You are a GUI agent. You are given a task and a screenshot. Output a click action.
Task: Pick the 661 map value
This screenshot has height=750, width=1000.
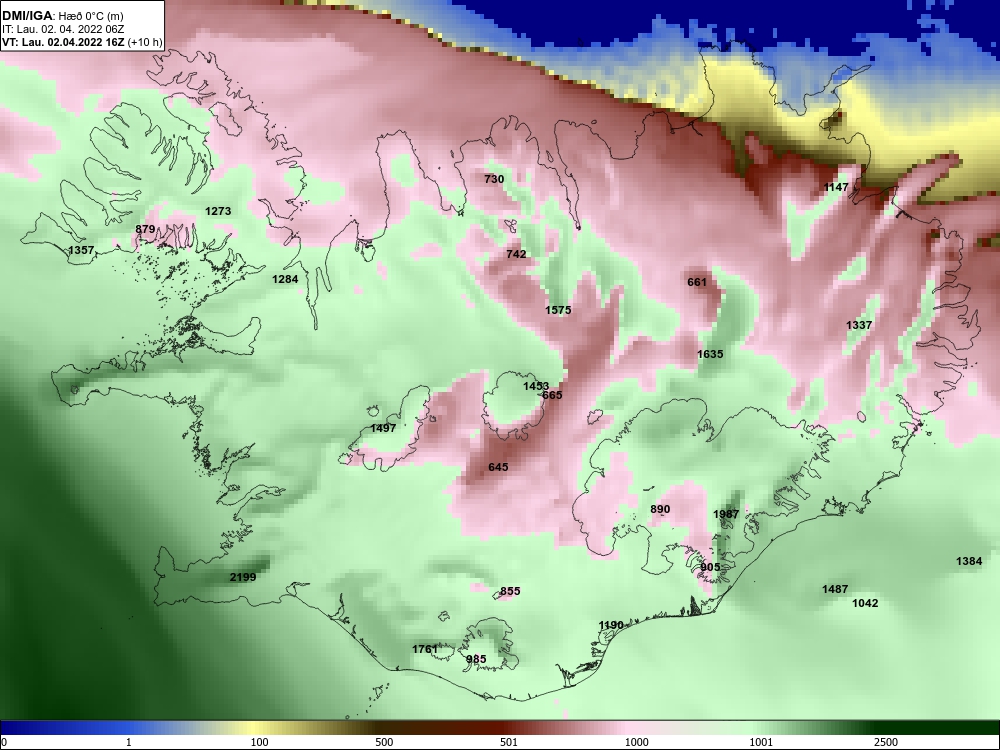pos(697,282)
